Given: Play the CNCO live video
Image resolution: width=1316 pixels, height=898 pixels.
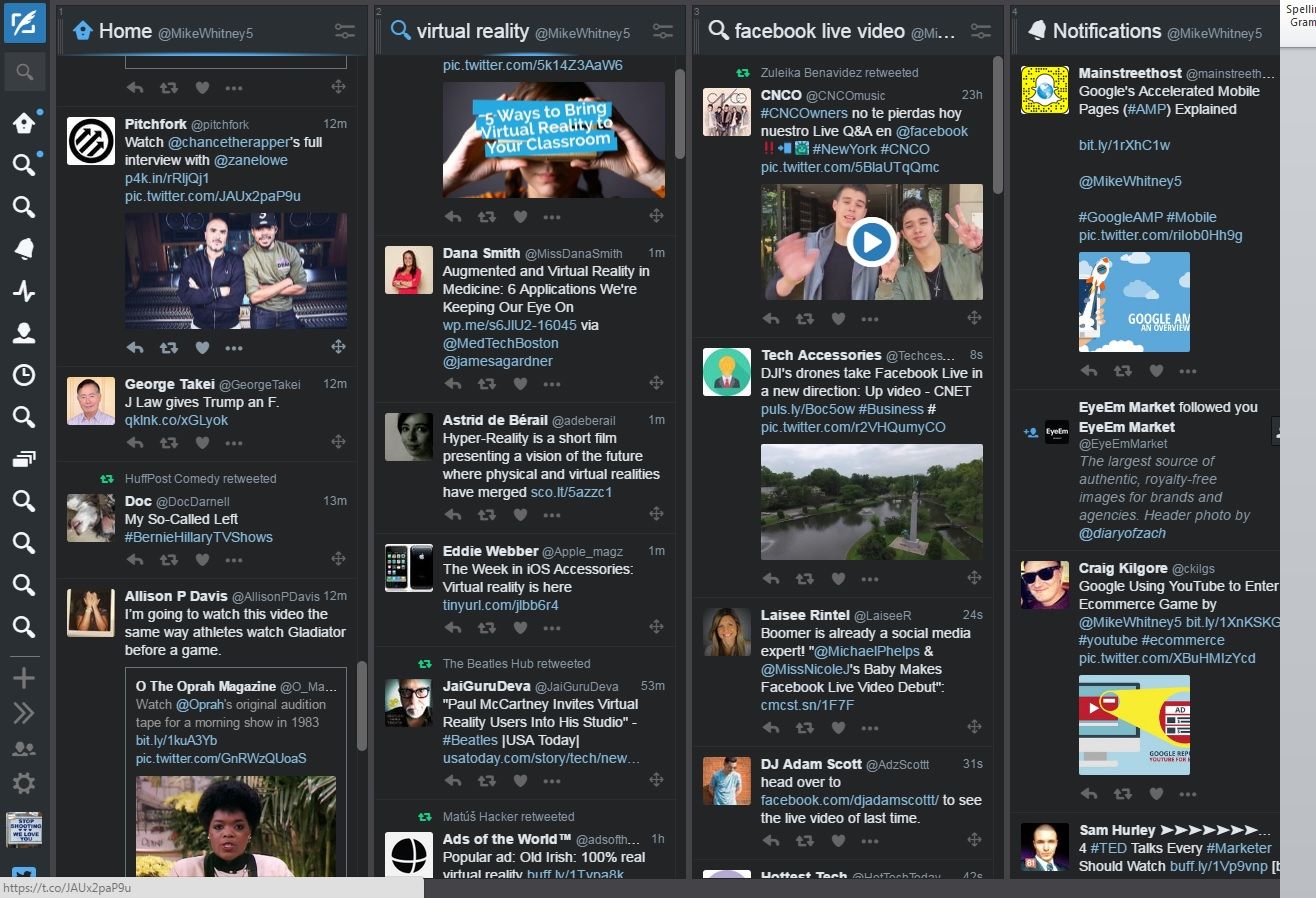Looking at the screenshot, I should coord(871,242).
